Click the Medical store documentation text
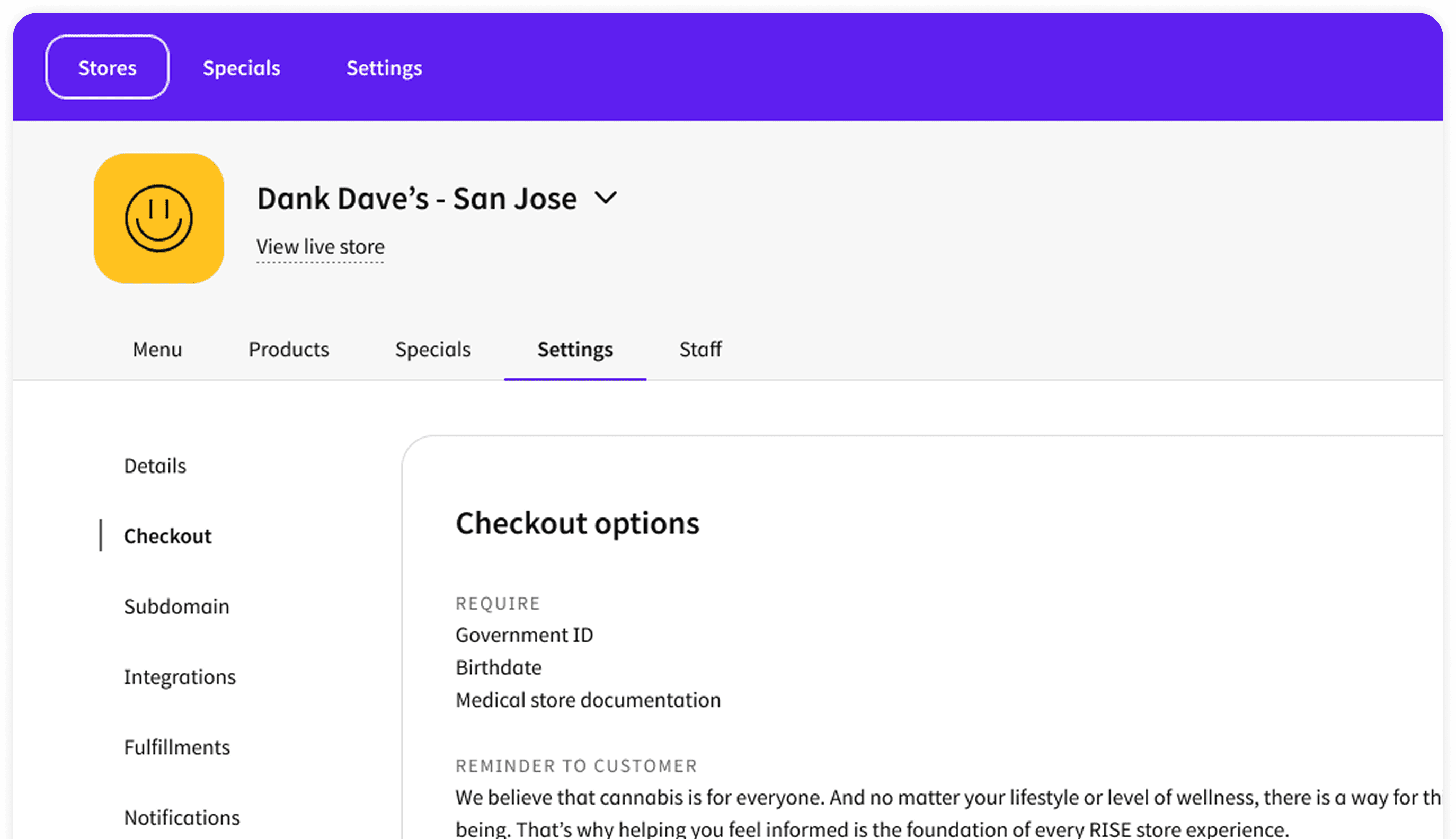The width and height of the screenshot is (1456, 839). coord(588,700)
